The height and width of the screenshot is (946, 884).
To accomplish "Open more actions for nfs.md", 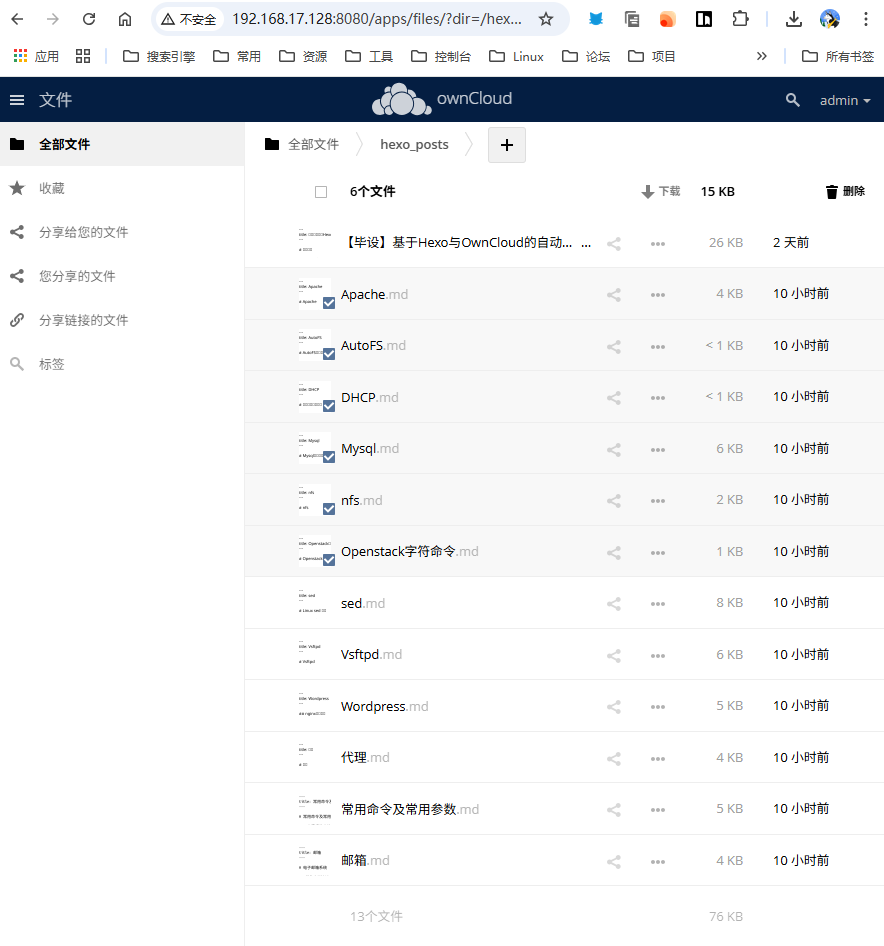I will click(x=658, y=501).
